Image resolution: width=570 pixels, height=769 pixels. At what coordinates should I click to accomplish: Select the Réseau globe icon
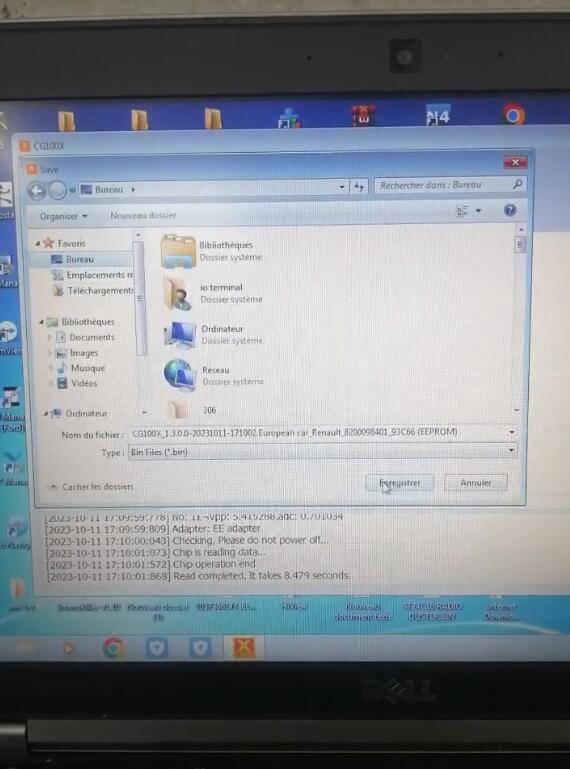point(179,375)
